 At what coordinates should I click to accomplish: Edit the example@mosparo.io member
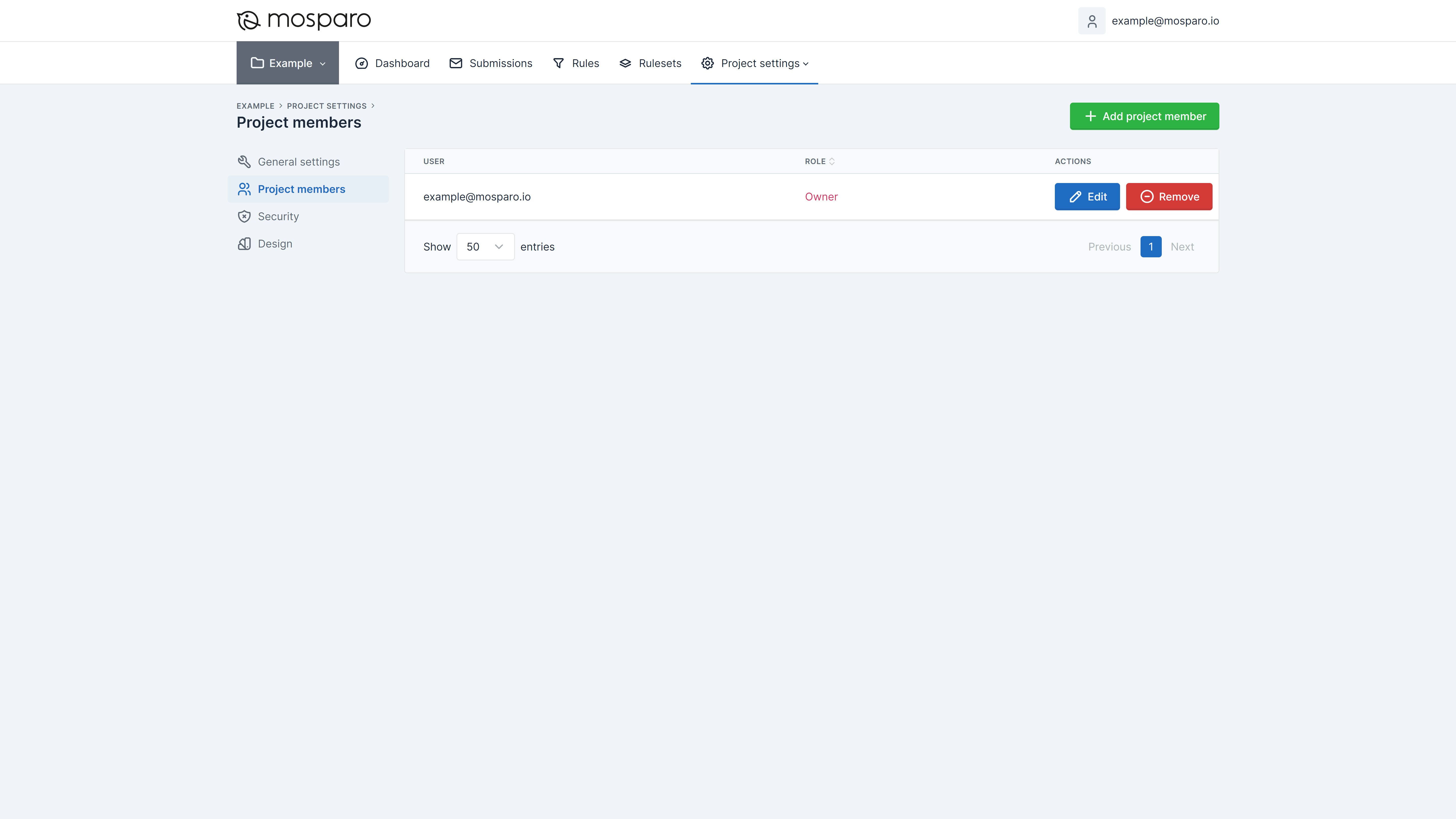pyautogui.click(x=1087, y=197)
